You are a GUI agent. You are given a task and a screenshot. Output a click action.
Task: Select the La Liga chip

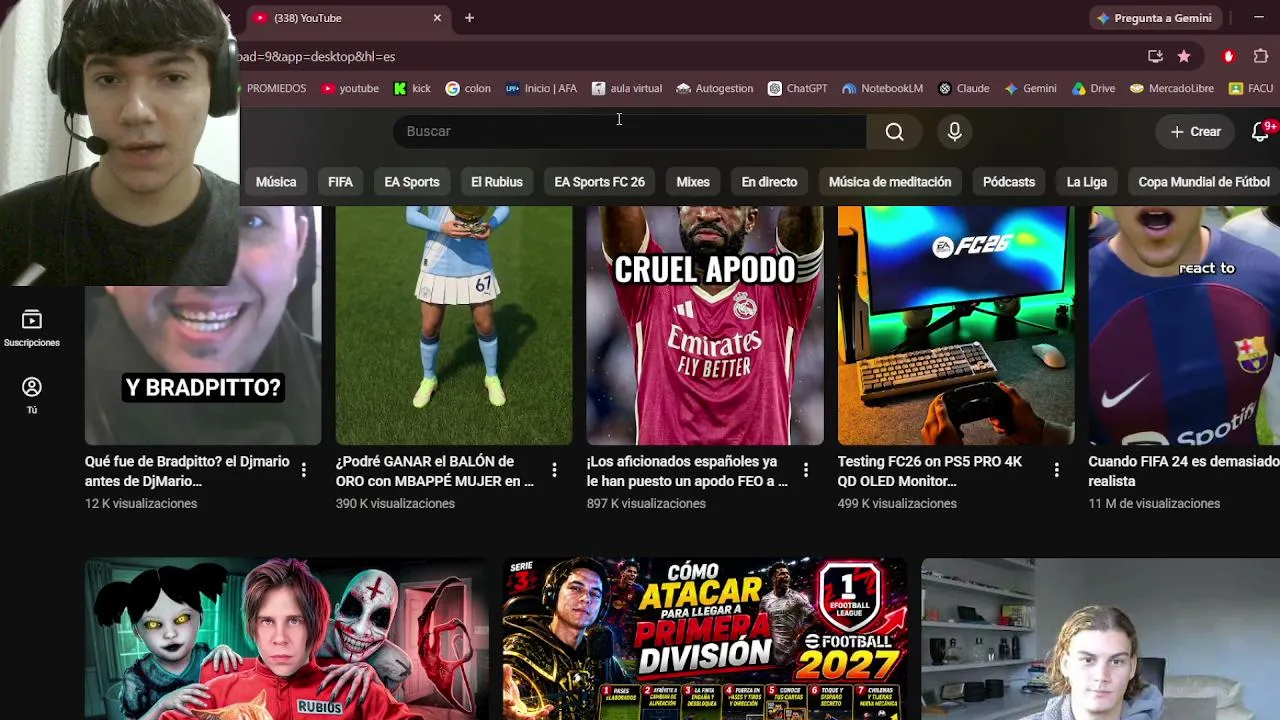point(1087,182)
